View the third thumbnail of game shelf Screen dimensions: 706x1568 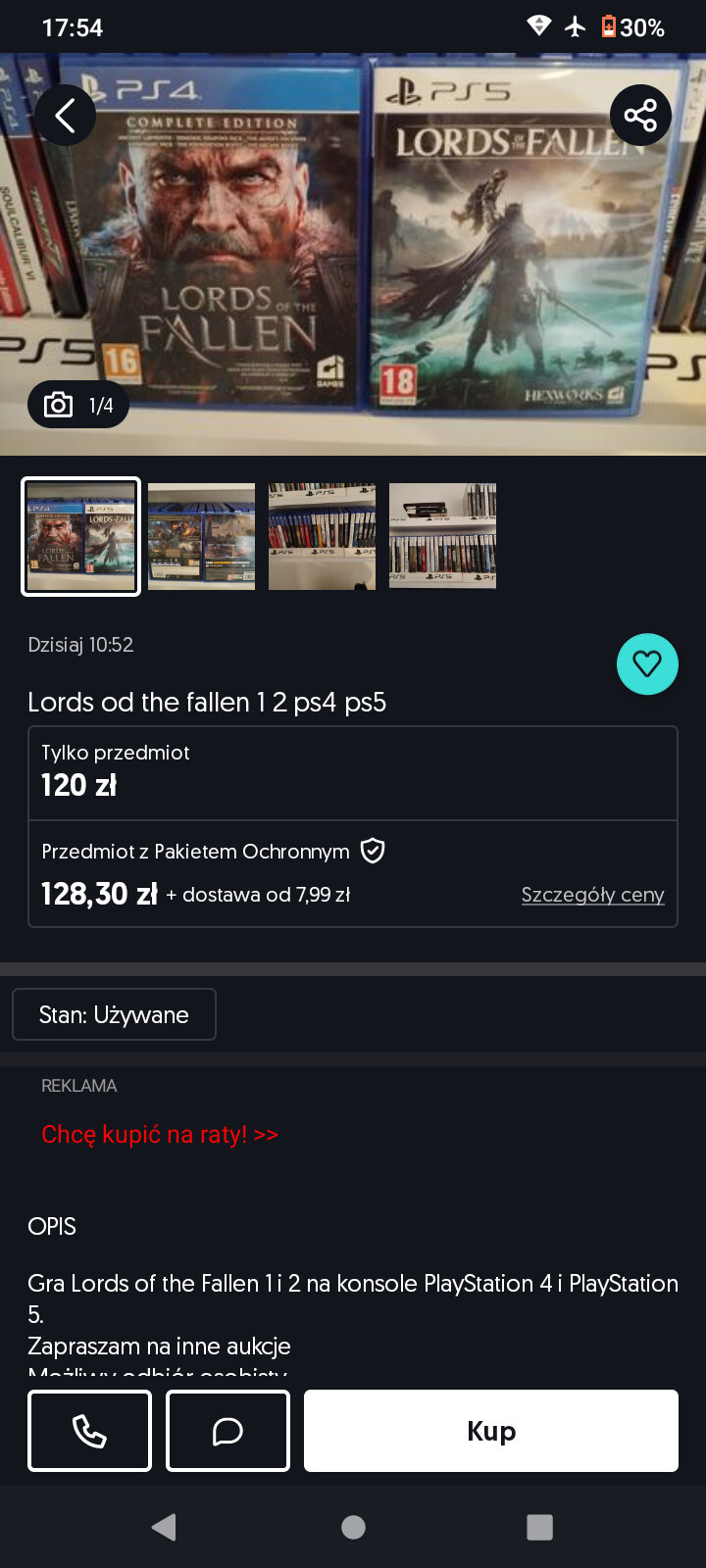tap(322, 536)
